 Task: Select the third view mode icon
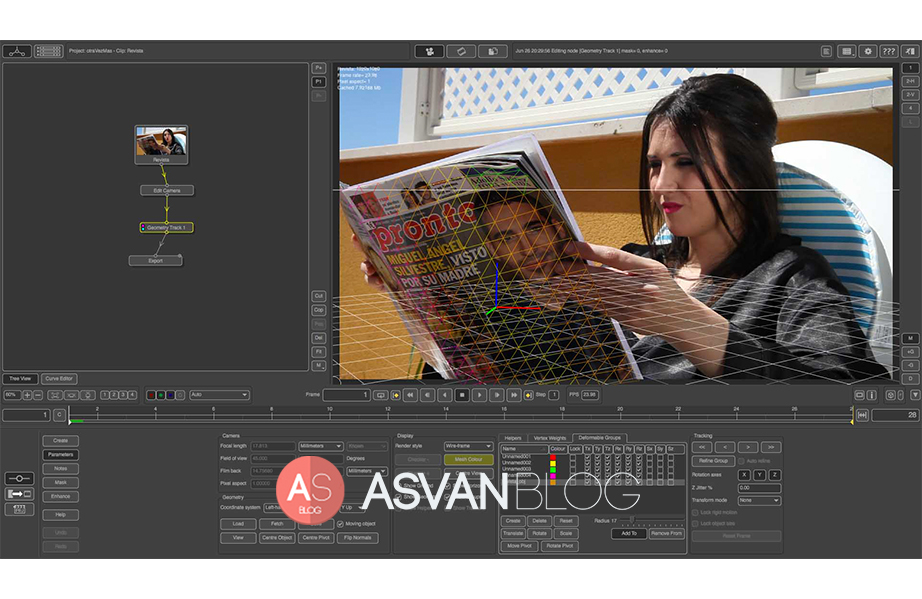[493, 51]
